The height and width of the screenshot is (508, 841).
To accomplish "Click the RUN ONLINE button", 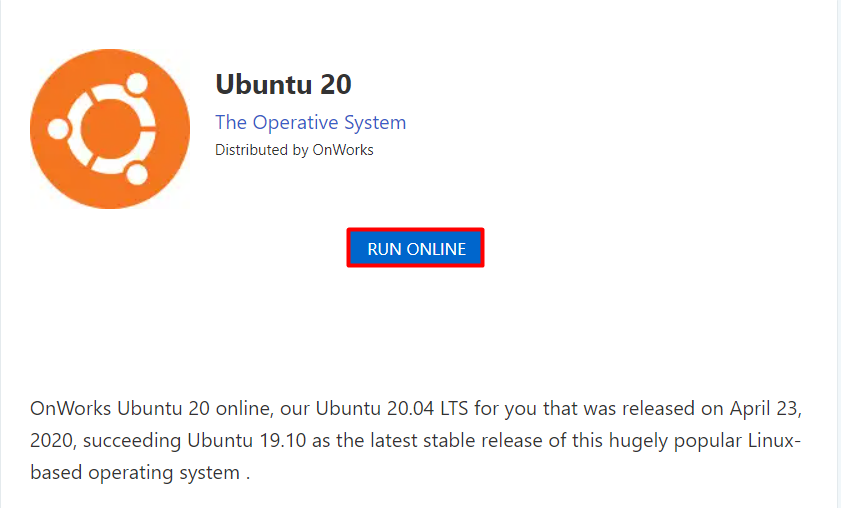I will (416, 248).
